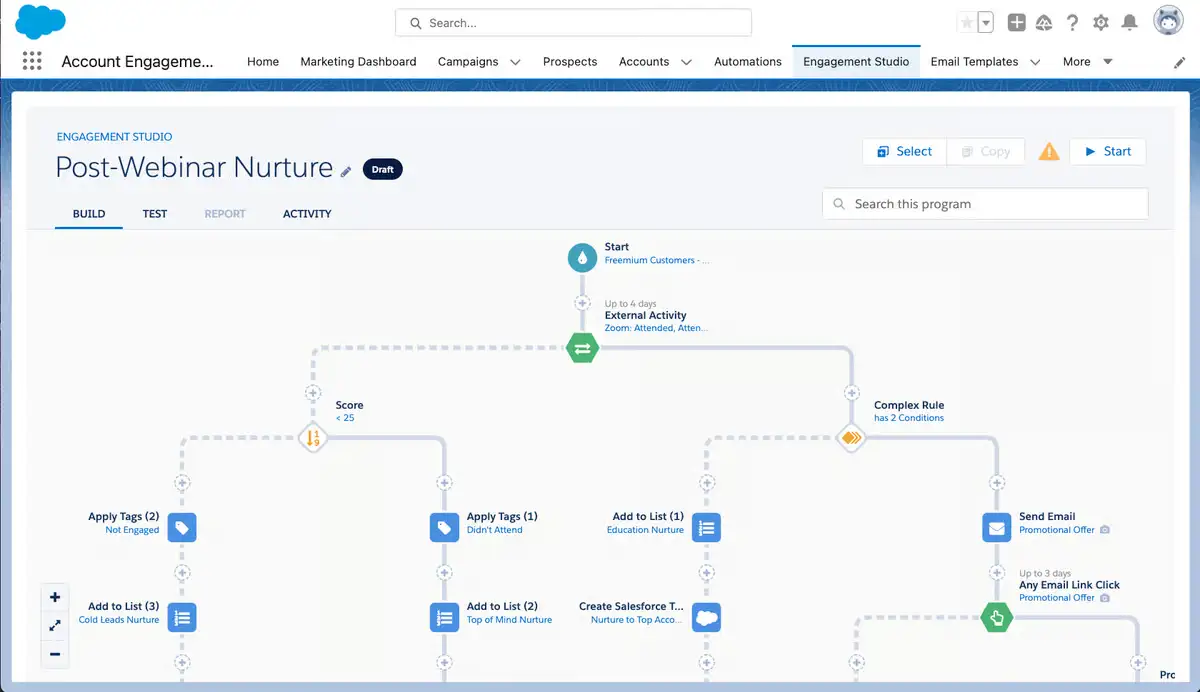Toggle the favorites star in the header
1200x692 pixels.
click(x=965, y=20)
